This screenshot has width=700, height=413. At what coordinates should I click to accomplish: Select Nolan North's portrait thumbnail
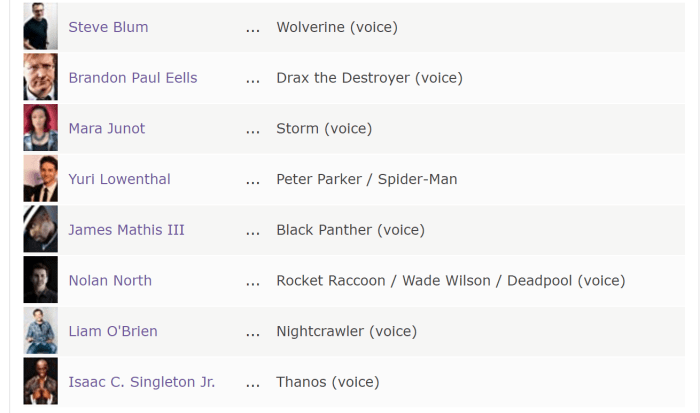click(41, 280)
